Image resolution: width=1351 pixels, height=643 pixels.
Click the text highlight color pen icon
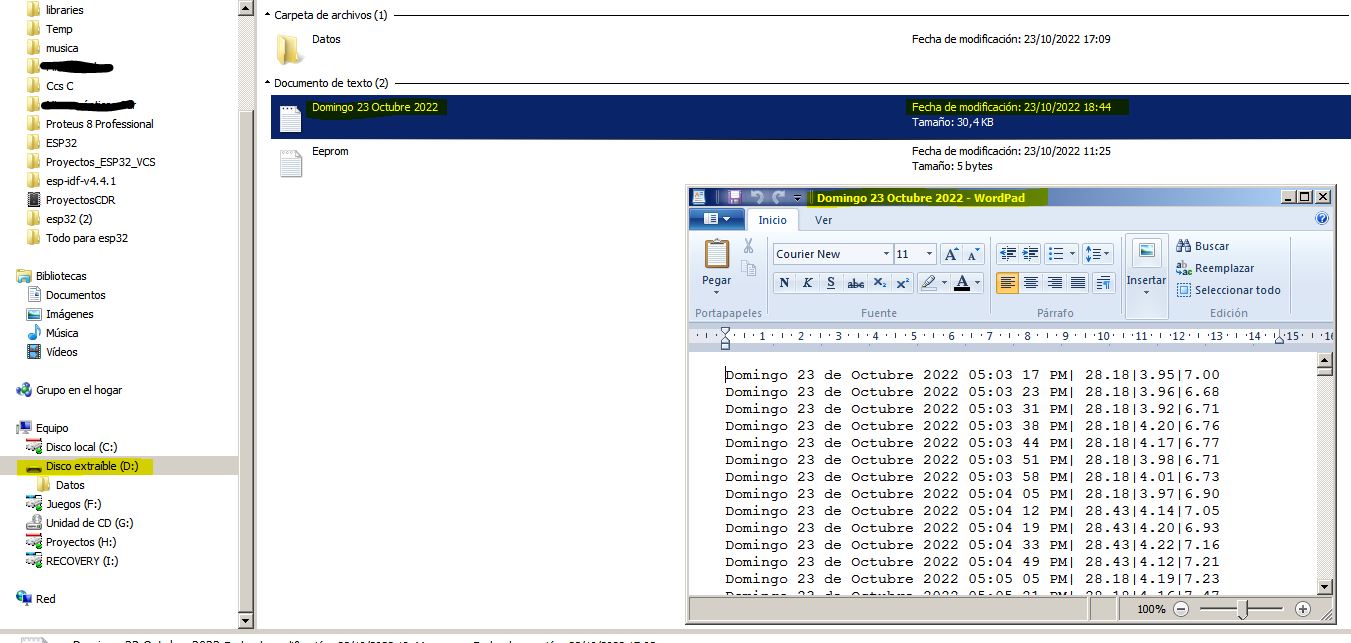[x=927, y=283]
